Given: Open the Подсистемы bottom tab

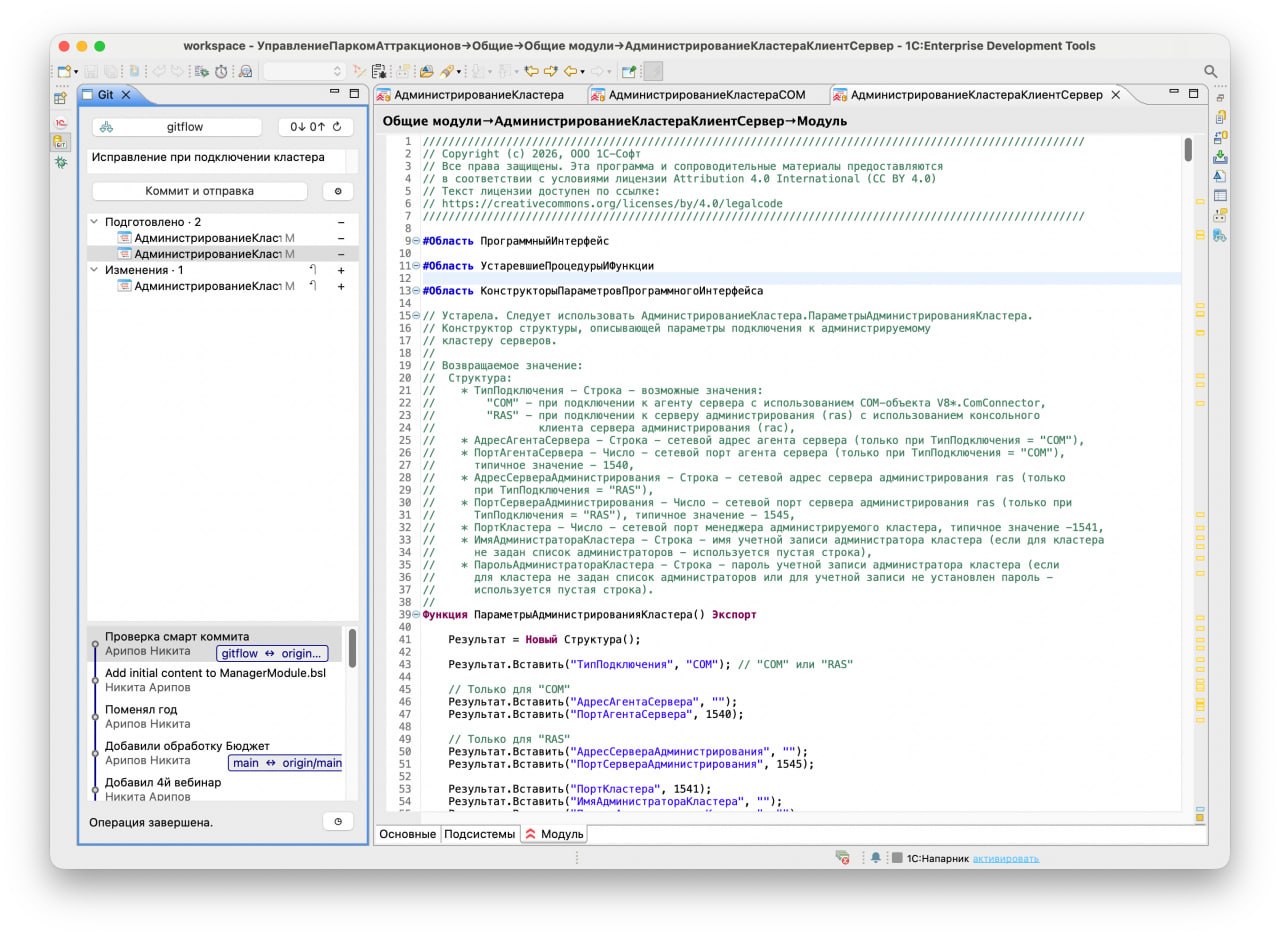Looking at the screenshot, I should (x=481, y=834).
